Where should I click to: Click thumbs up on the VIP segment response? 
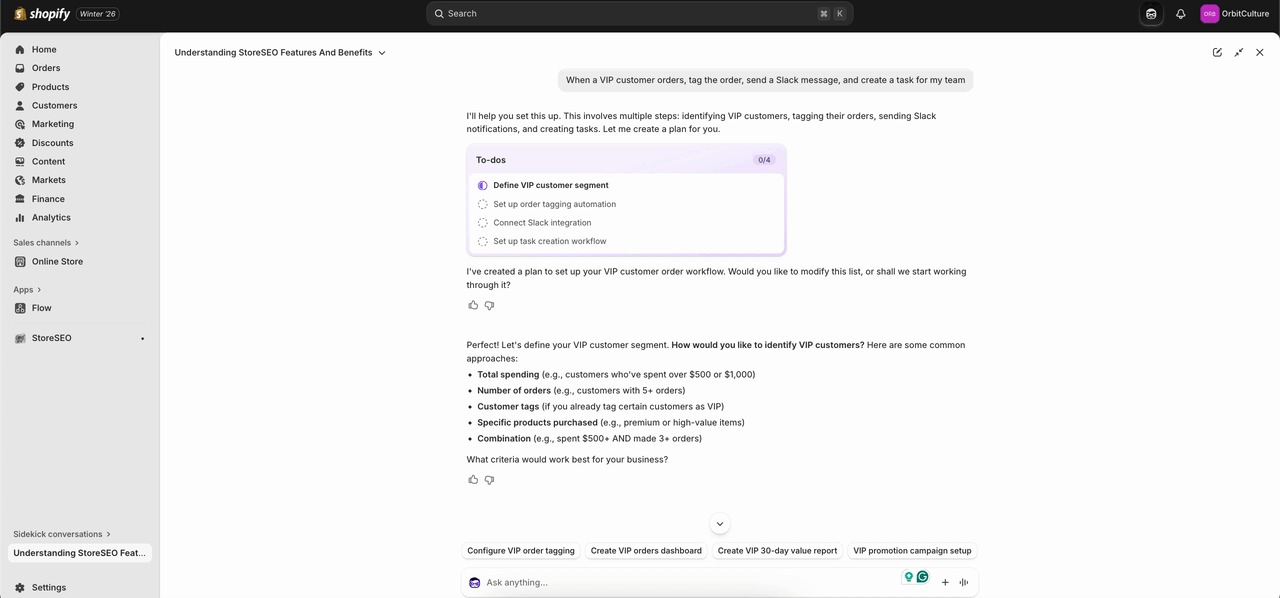pyautogui.click(x=473, y=480)
